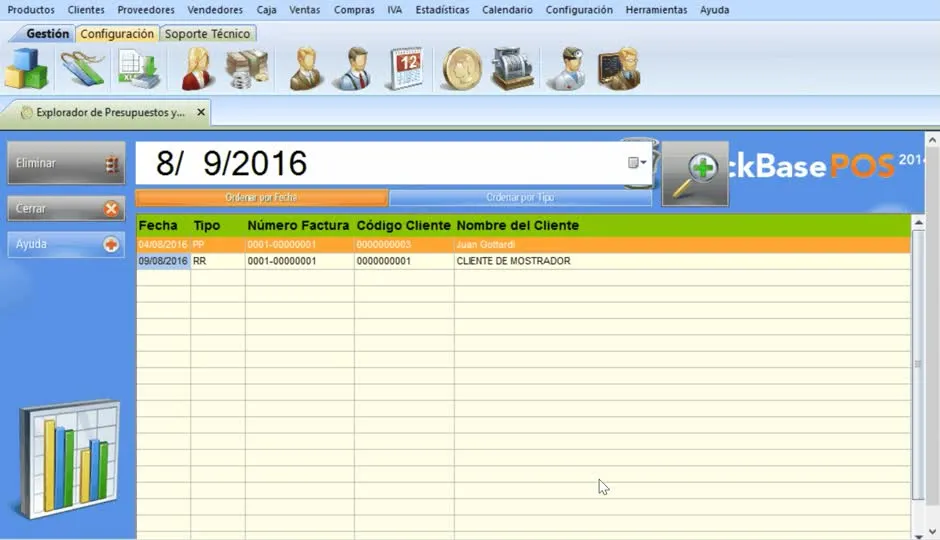Click the gold coin icon
Screen dimensions: 940x540
pyautogui.click(x=462, y=68)
